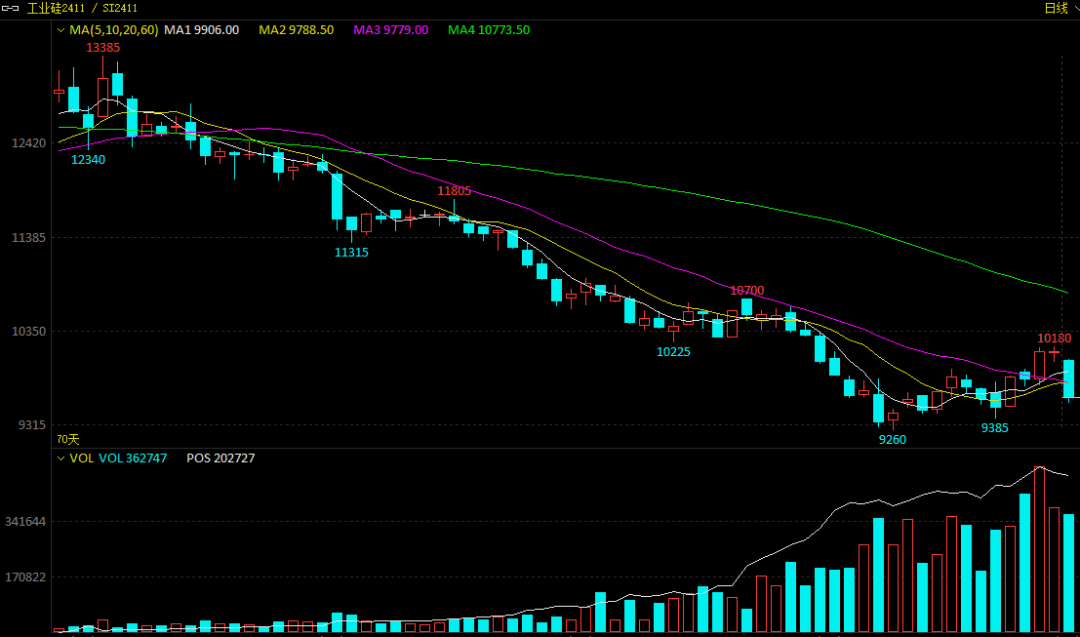Select the MA4 10773.50 legend value
Screen dimensions: 1080x637
489,30
